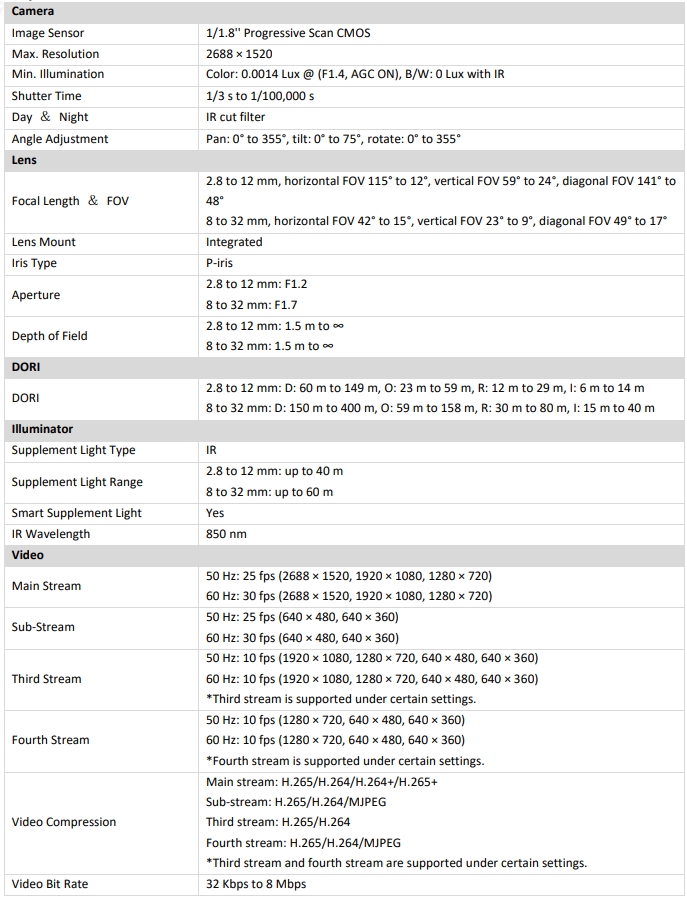Viewport: 687px width, 899px height.
Task: Select the Lens Mount value Integrated
Action: pyautogui.click(x=234, y=242)
